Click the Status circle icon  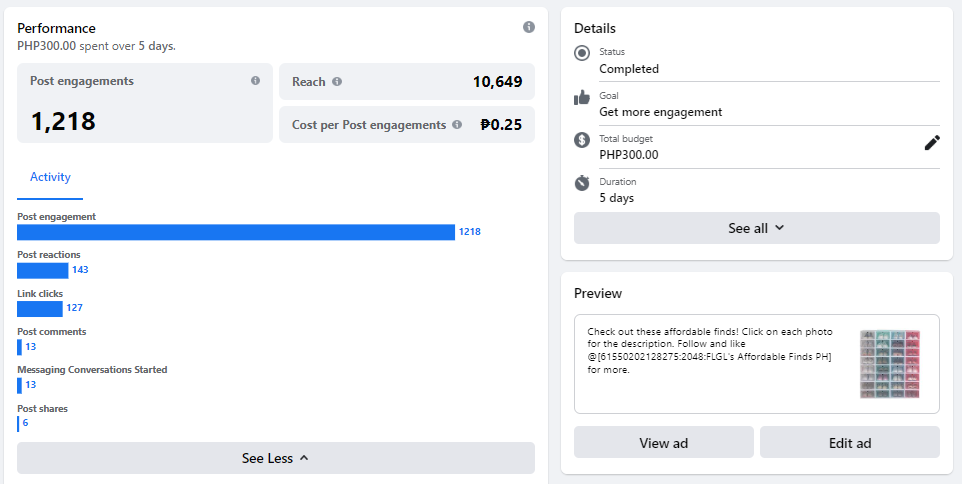(x=582, y=53)
